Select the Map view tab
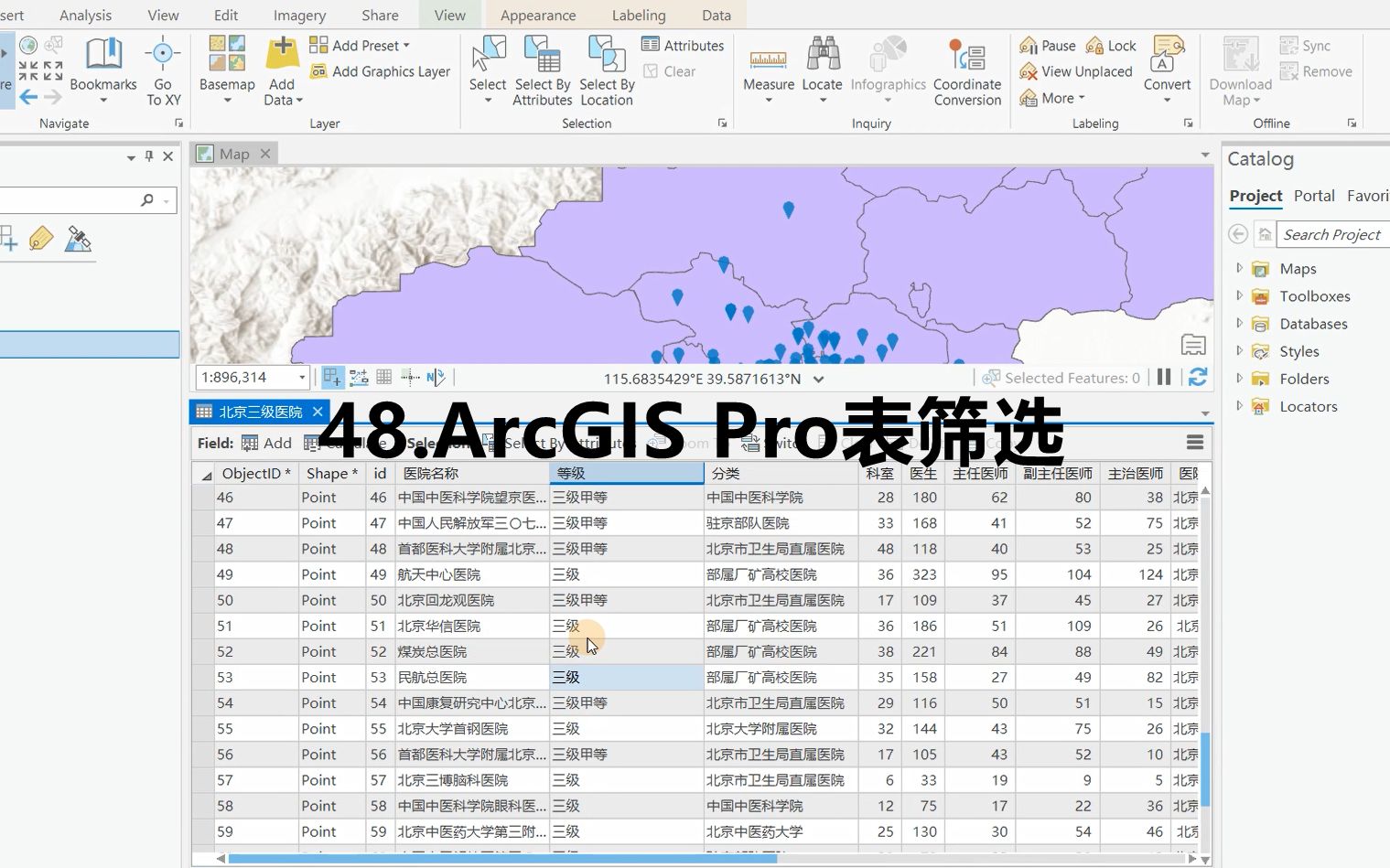This screenshot has width=1390, height=868. (234, 154)
